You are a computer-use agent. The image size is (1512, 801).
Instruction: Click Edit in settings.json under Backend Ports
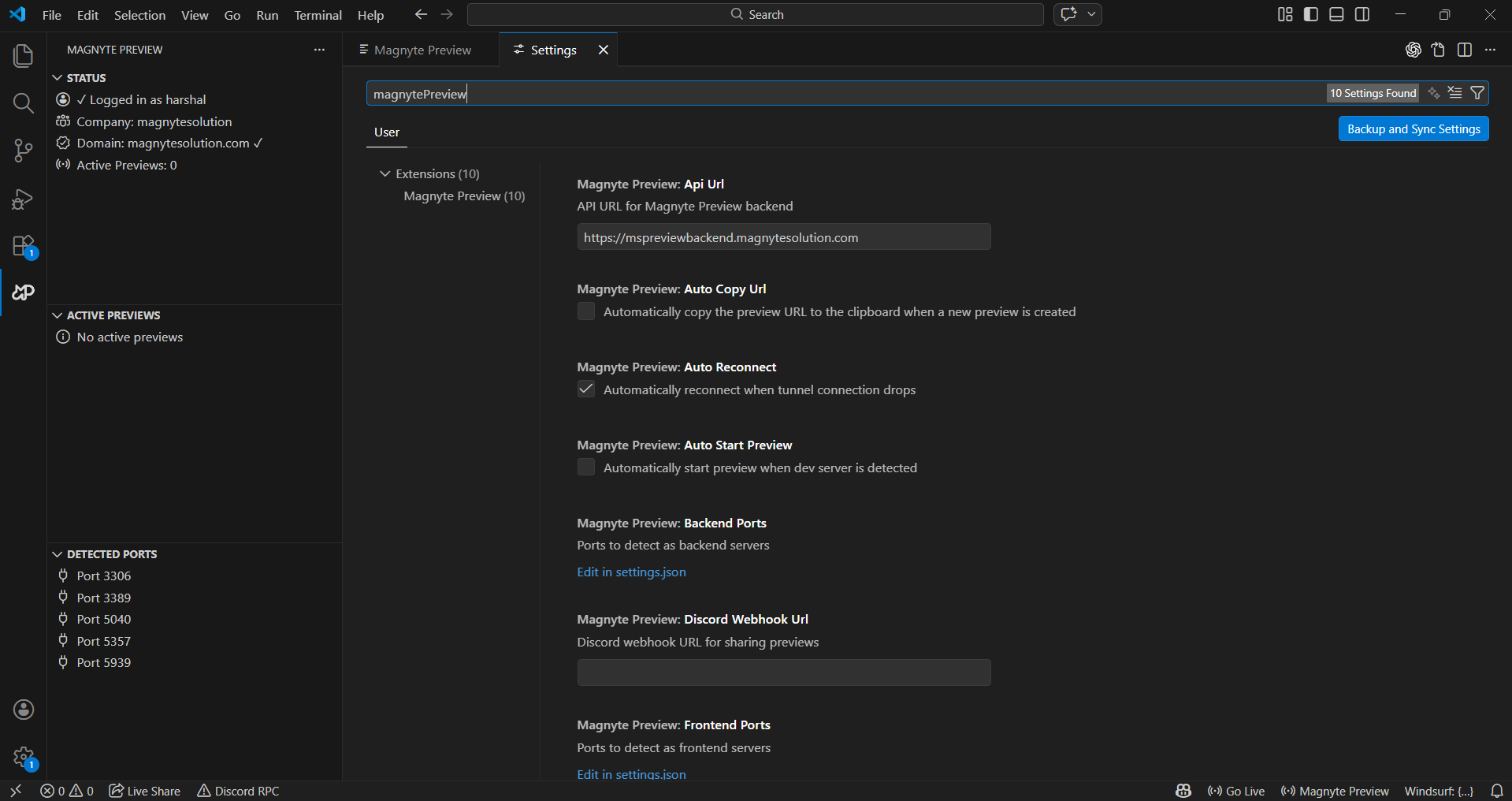[630, 572]
